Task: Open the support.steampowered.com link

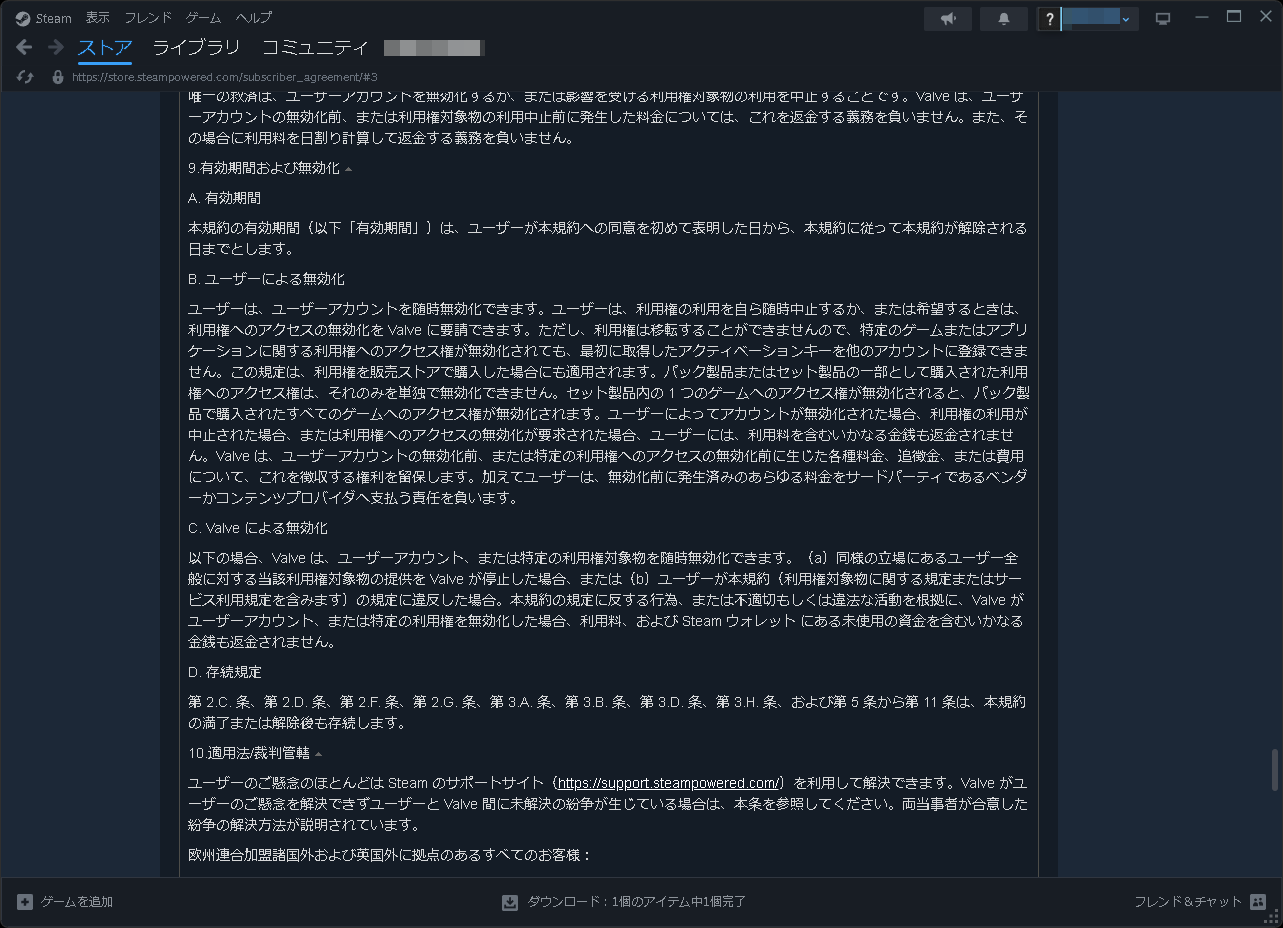Action: click(x=668, y=783)
